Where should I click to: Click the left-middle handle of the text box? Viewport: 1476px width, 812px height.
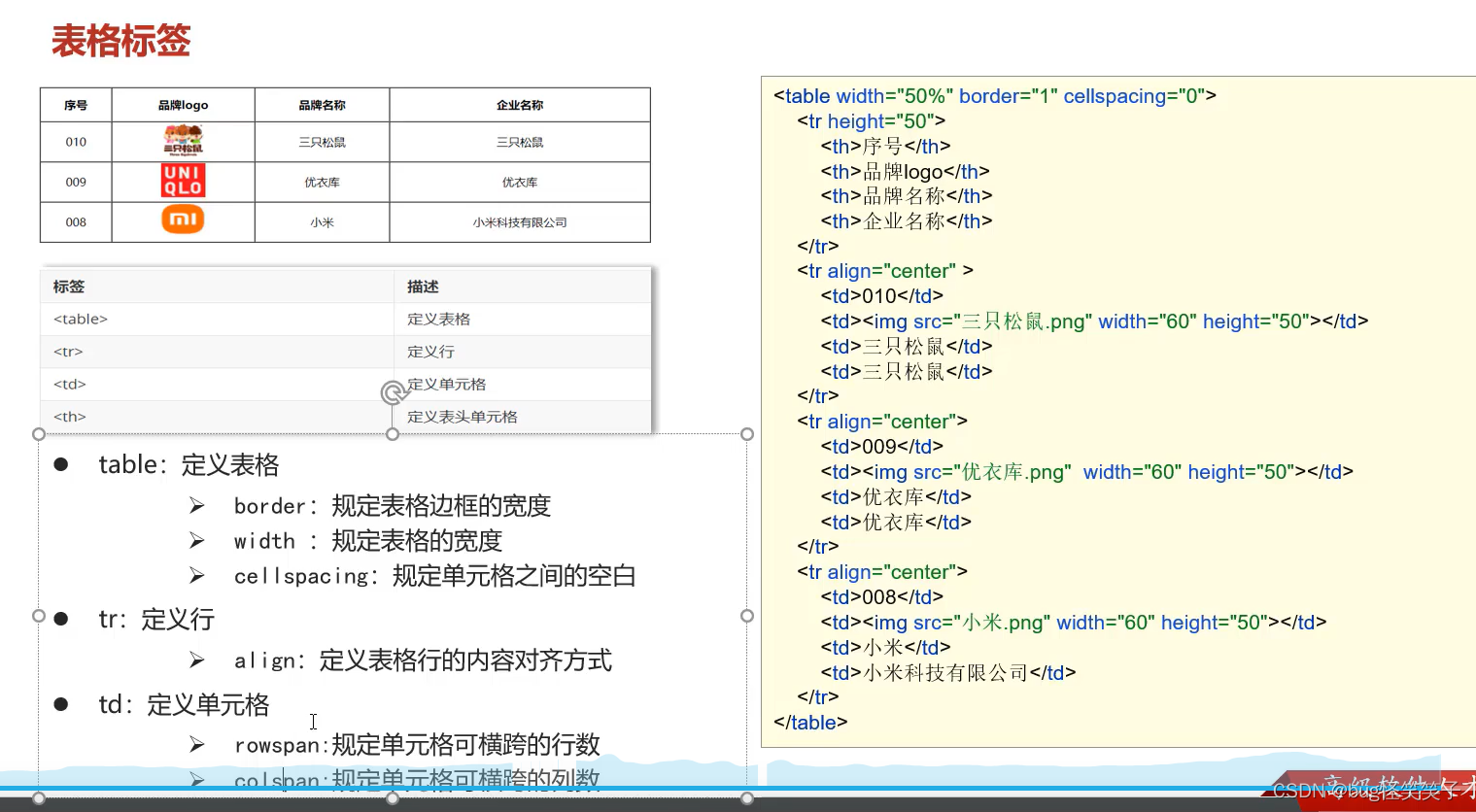click(x=39, y=616)
